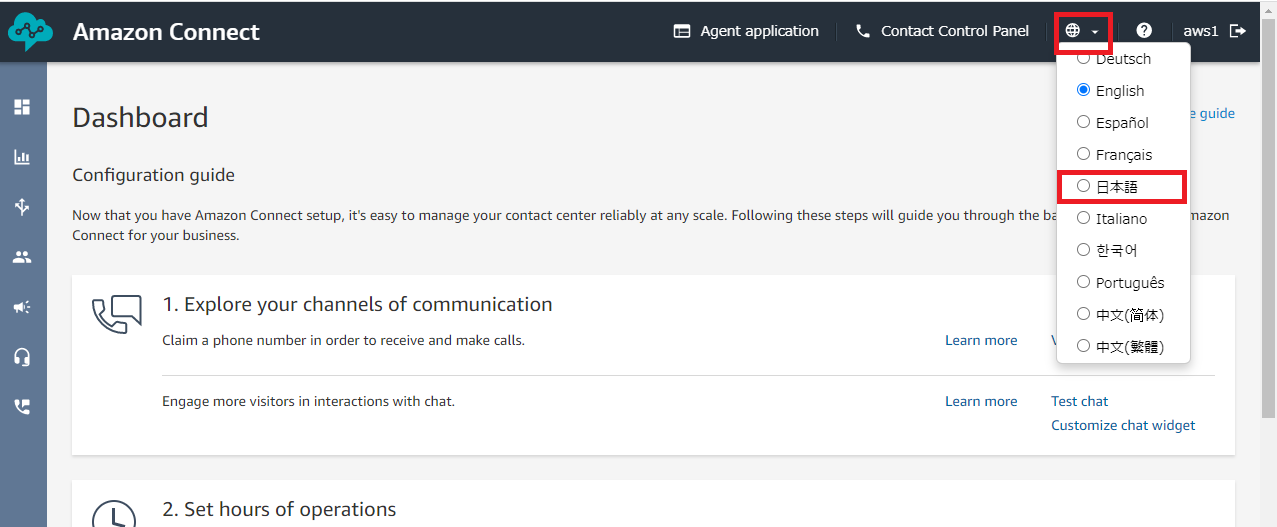Screen dimensions: 1277x527
Task: Select Português language radio button
Action: pos(1083,282)
